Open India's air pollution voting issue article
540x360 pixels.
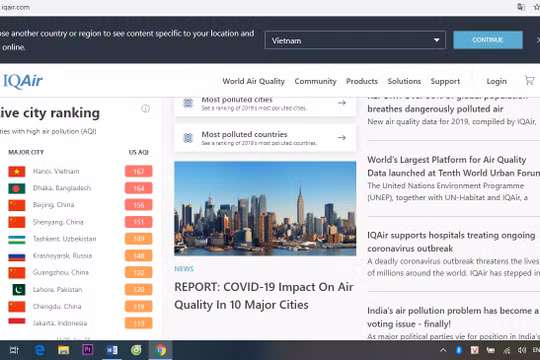pyautogui.click(x=453, y=317)
